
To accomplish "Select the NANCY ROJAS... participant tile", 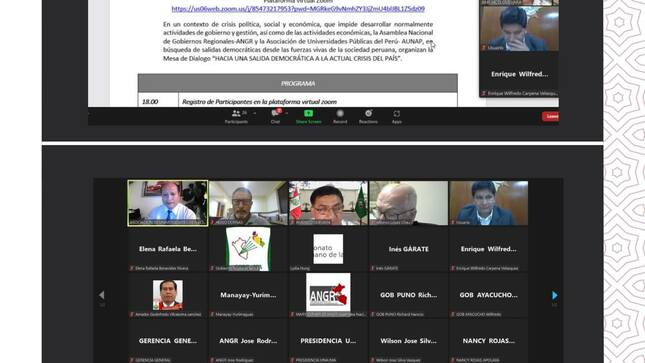I will pos(488,341).
